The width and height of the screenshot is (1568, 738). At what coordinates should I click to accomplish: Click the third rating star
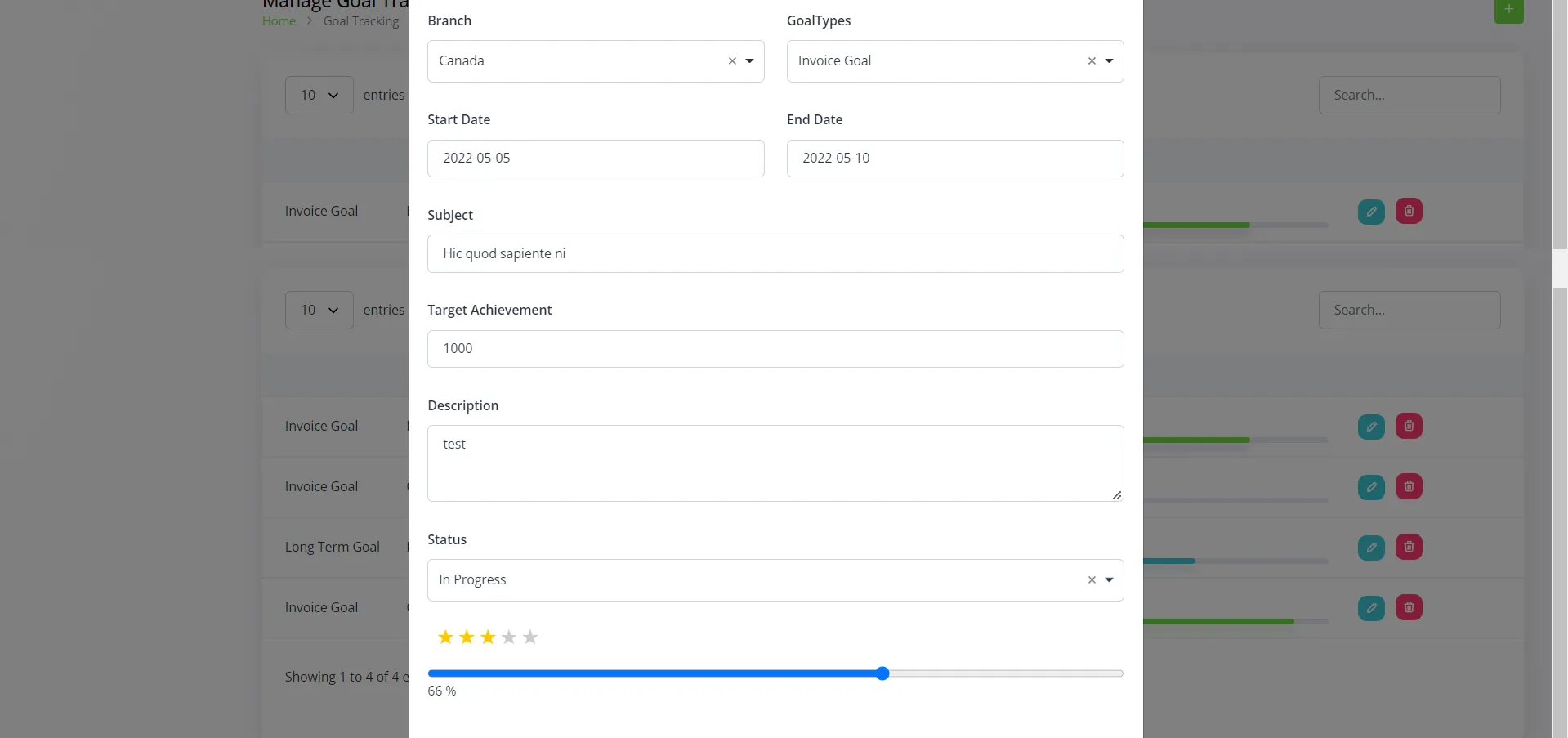pyautogui.click(x=488, y=637)
